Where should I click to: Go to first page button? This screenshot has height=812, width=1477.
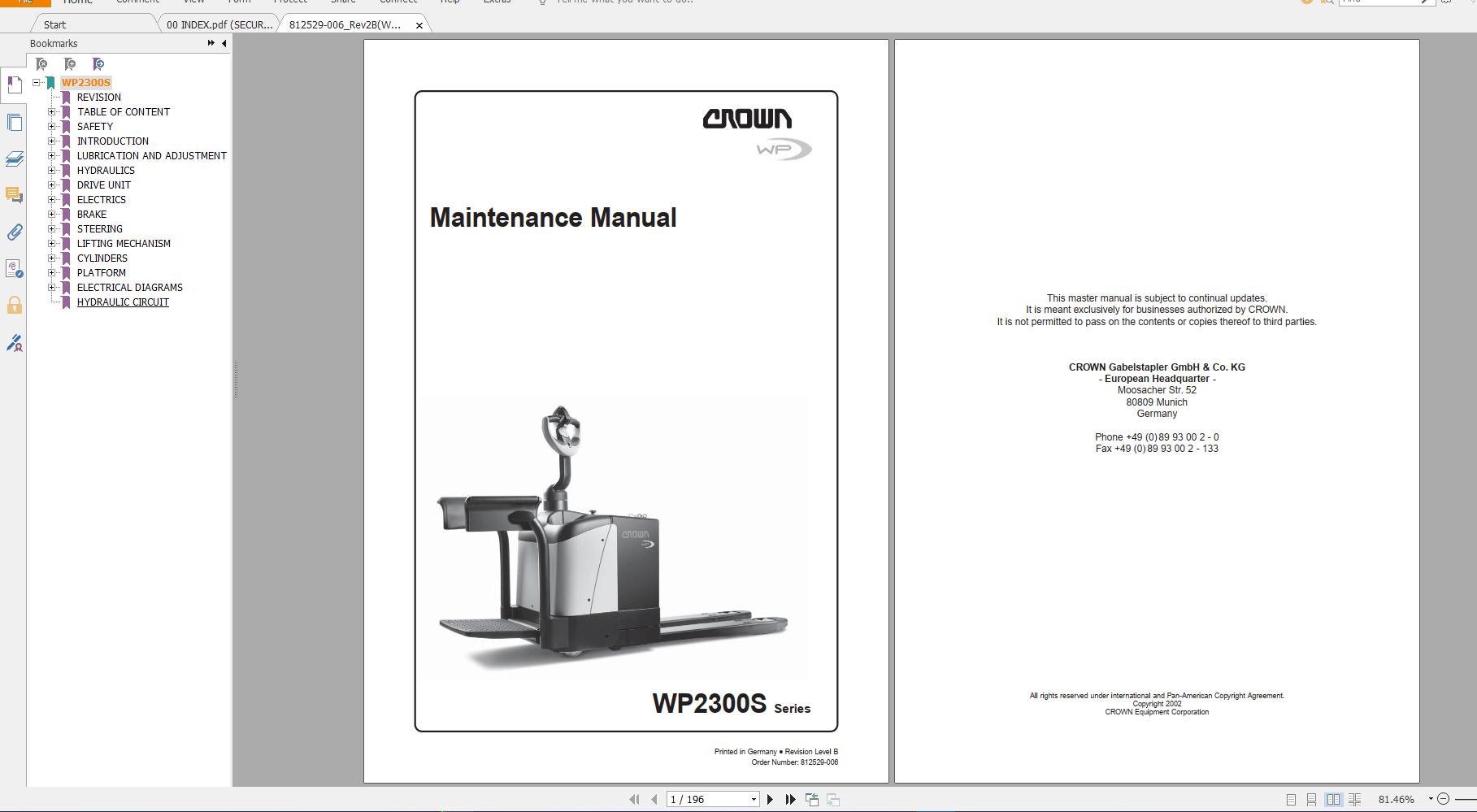click(634, 800)
